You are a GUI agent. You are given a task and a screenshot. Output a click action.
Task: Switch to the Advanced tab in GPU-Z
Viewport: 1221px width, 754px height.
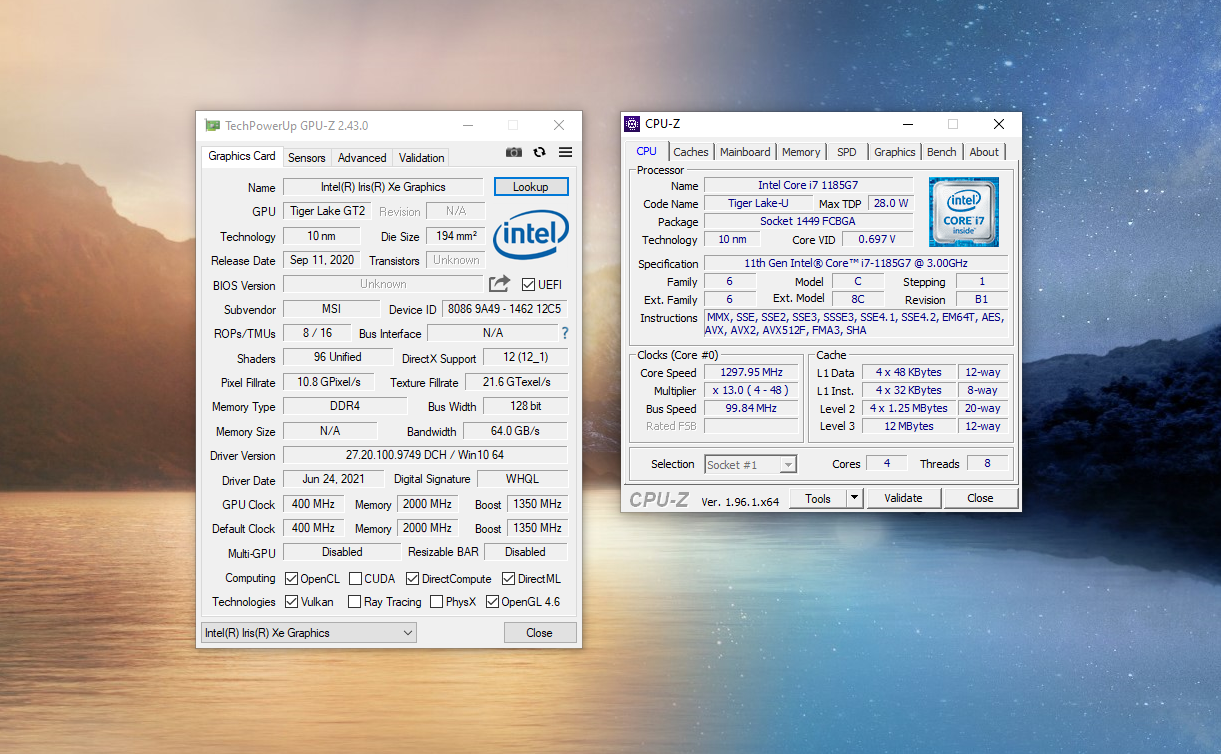[361, 158]
